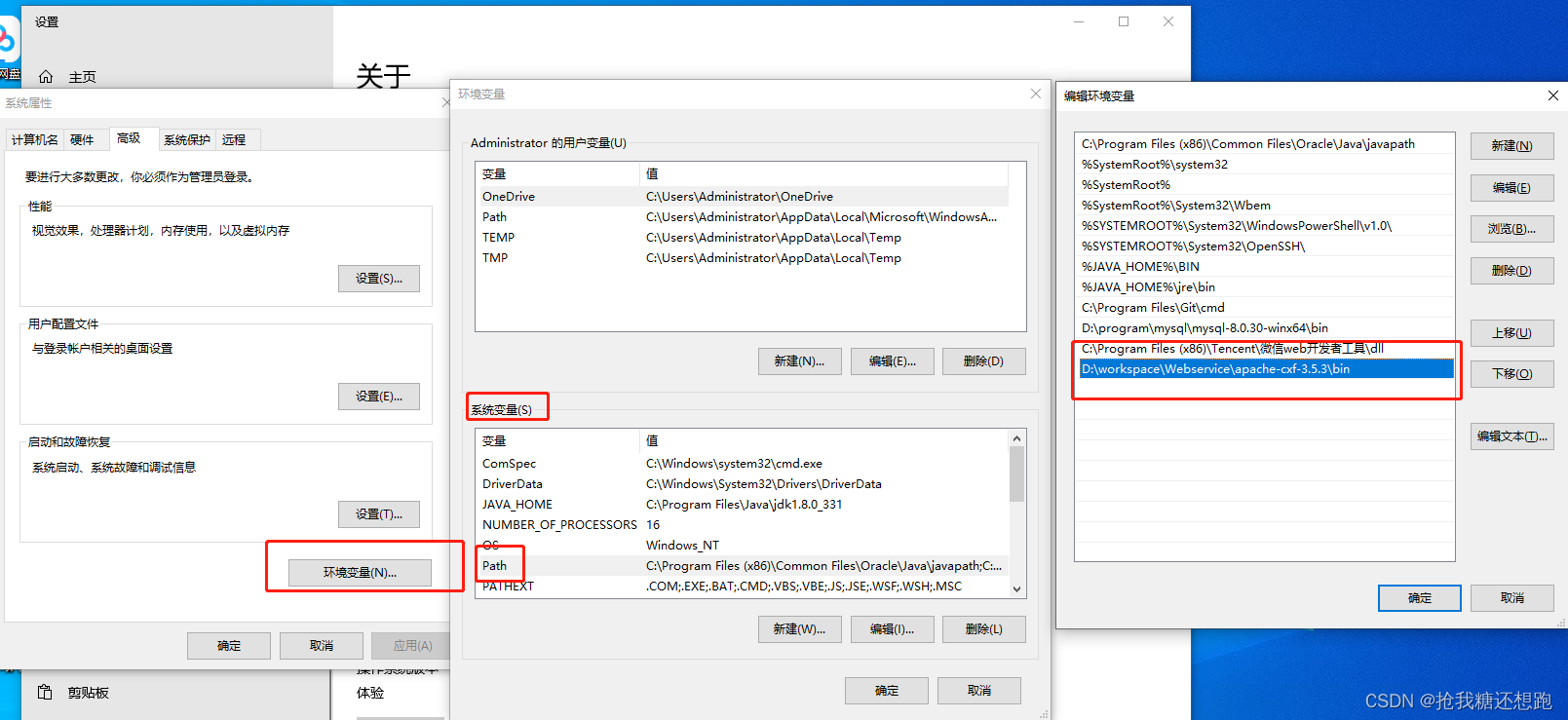Click the home icon in Settings sidebar
The image size is (1568, 720).
click(46, 77)
